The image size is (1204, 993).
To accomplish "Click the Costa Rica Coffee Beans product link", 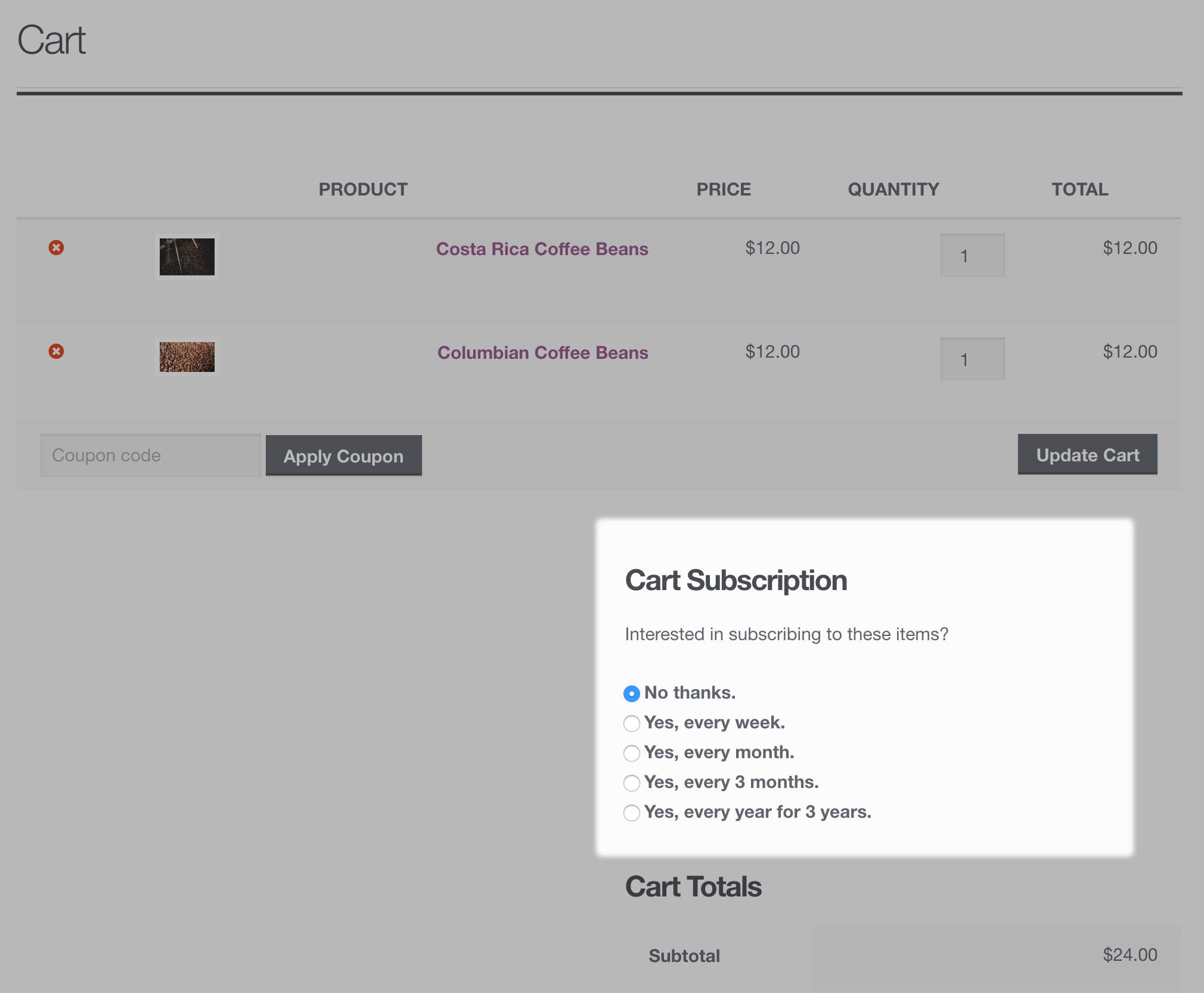I will [x=542, y=247].
